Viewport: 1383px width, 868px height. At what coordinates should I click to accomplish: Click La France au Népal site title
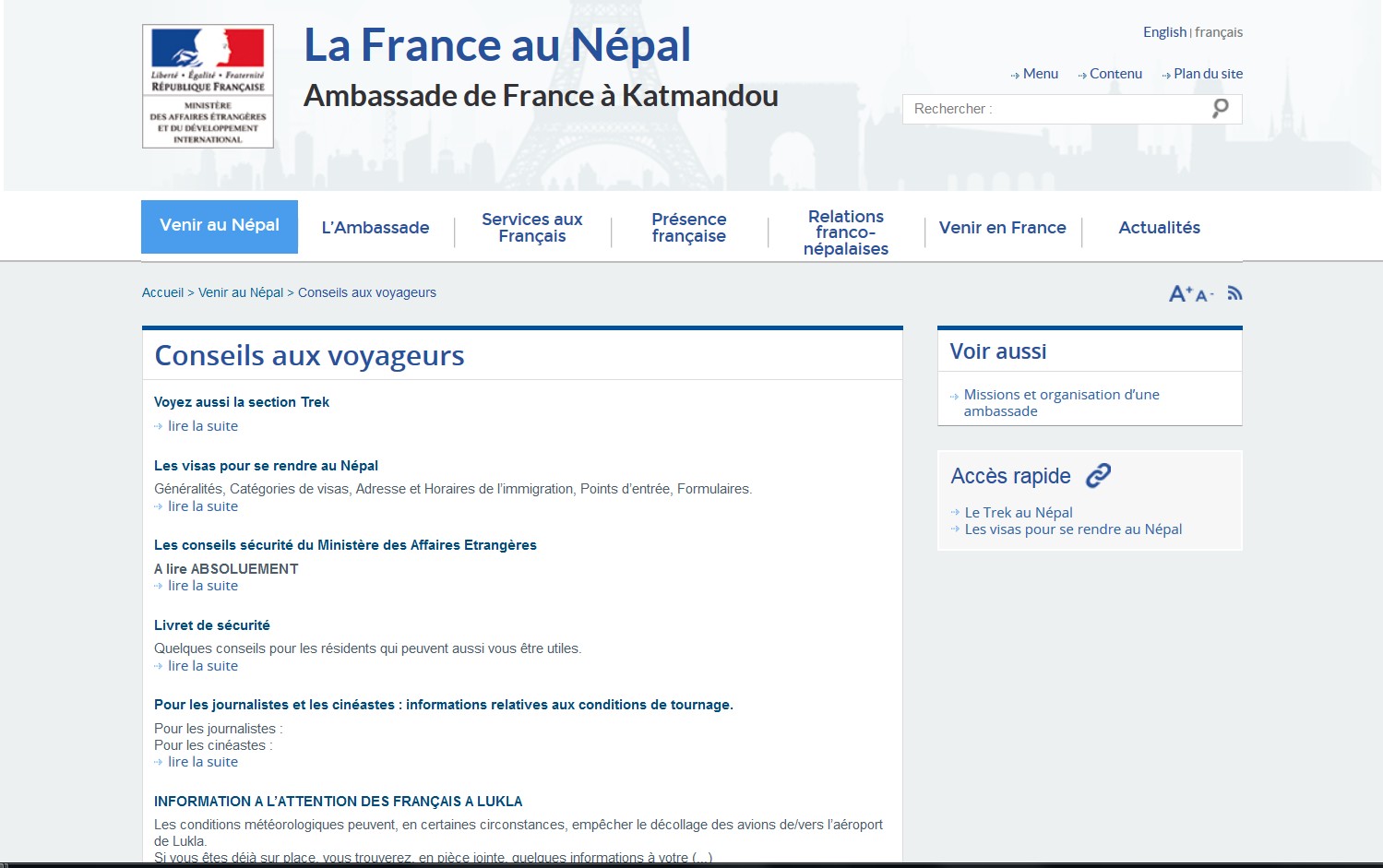point(497,45)
